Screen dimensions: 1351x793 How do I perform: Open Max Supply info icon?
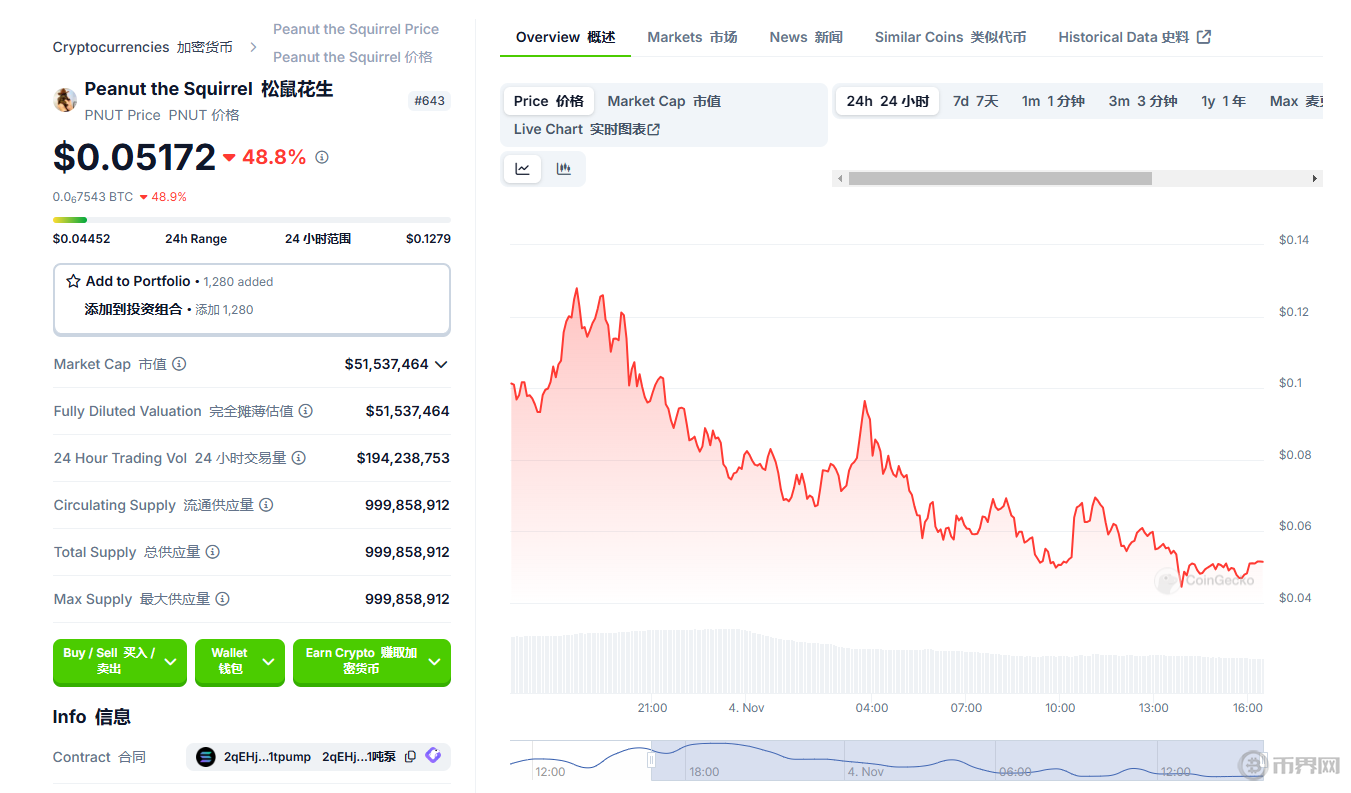222,599
